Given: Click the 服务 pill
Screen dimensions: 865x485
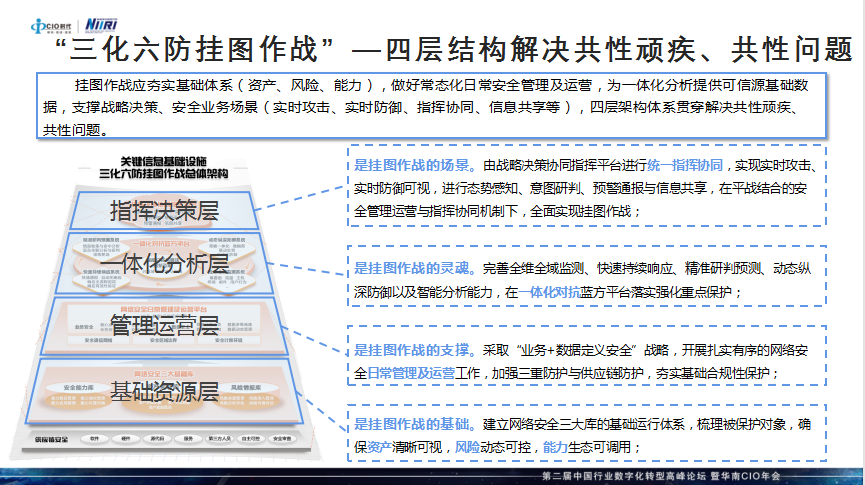Looking at the screenshot, I should [x=187, y=438].
